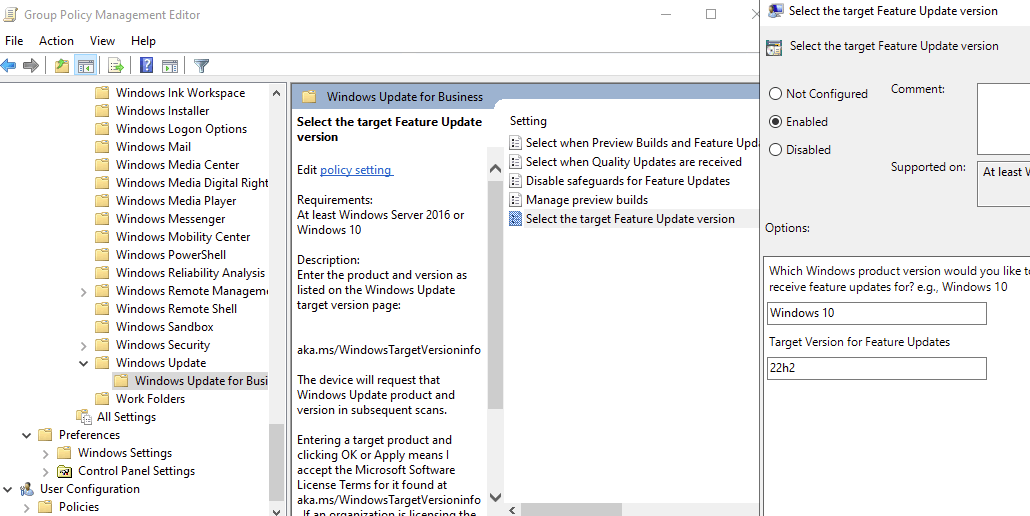Viewport: 1030px width, 516px height.
Task: Open the Help menu
Action: [143, 41]
